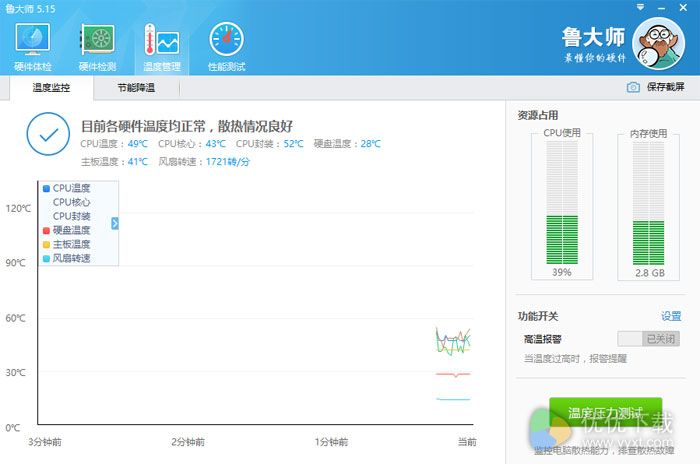
Task: Click the 目前各硬件温度均正常 headline
Action: click(x=187, y=126)
